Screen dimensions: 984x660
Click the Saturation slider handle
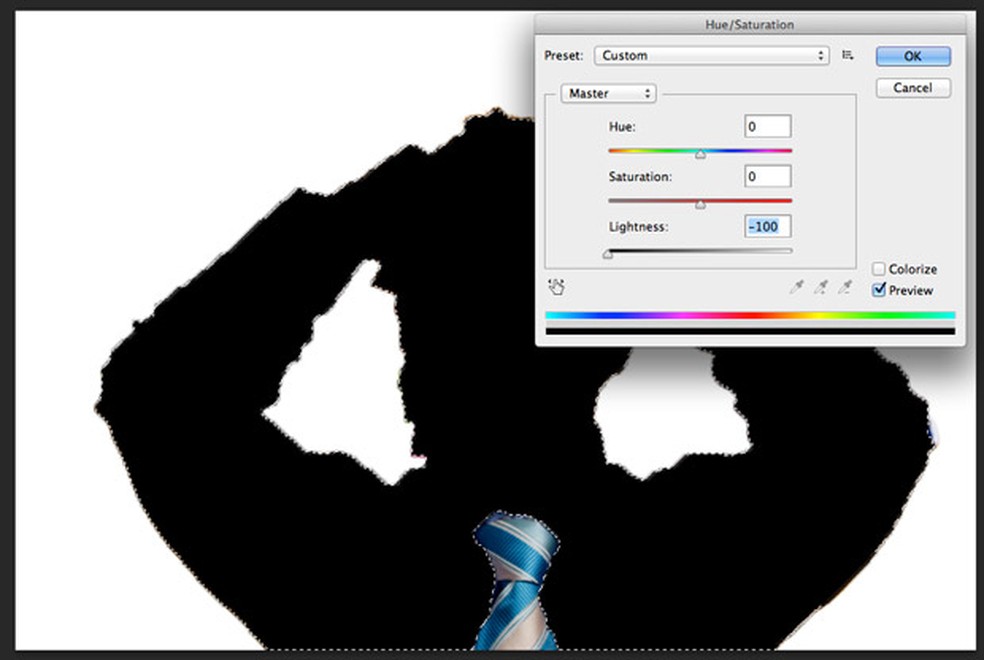point(700,205)
